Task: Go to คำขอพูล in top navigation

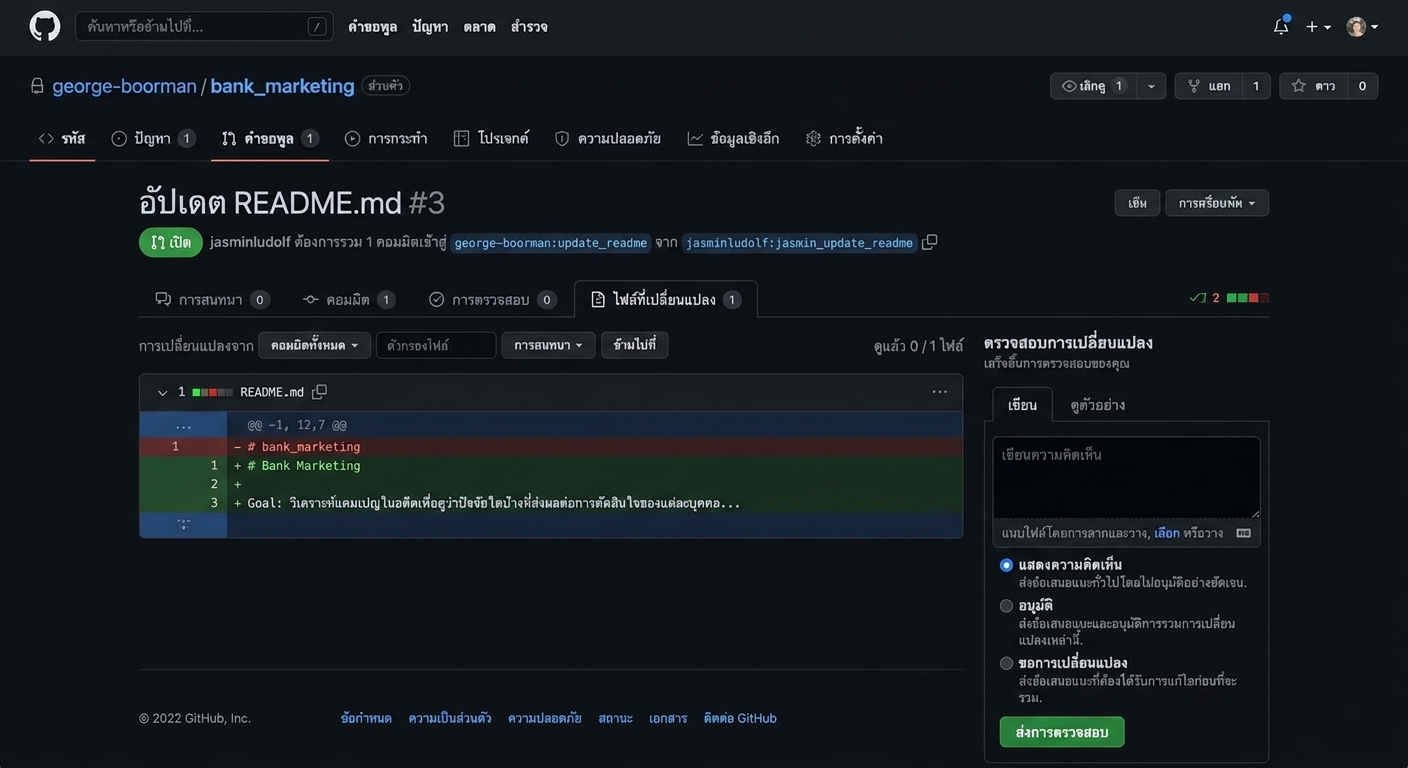Action: pos(373,27)
